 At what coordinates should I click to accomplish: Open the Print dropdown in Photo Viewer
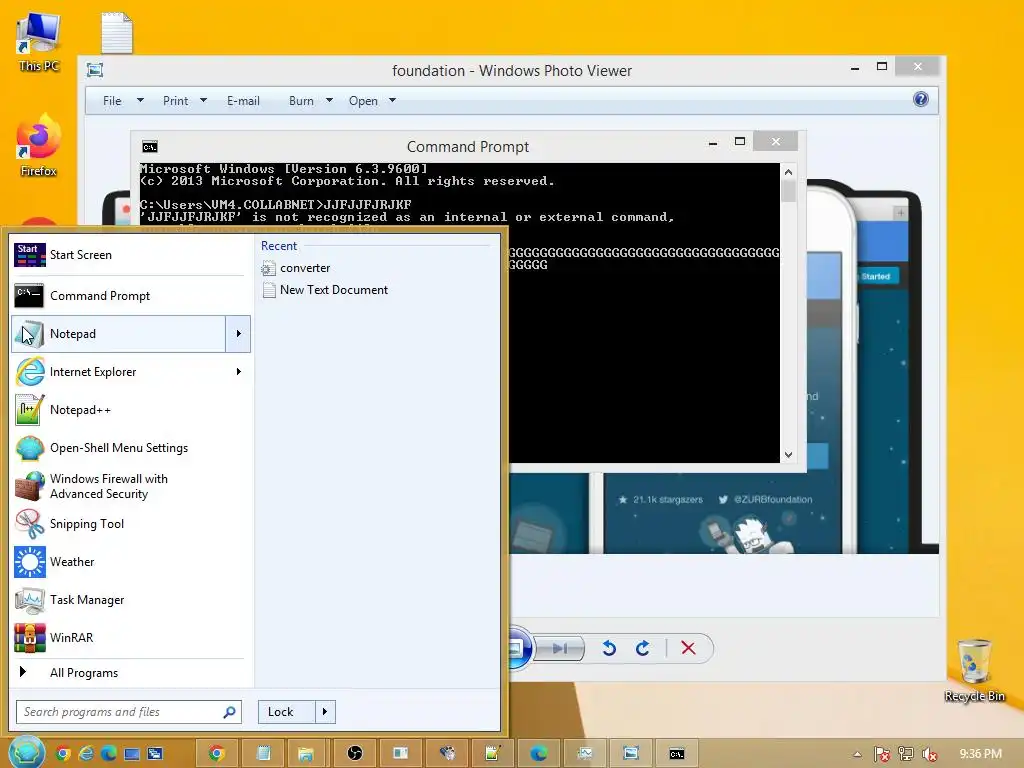coord(184,101)
